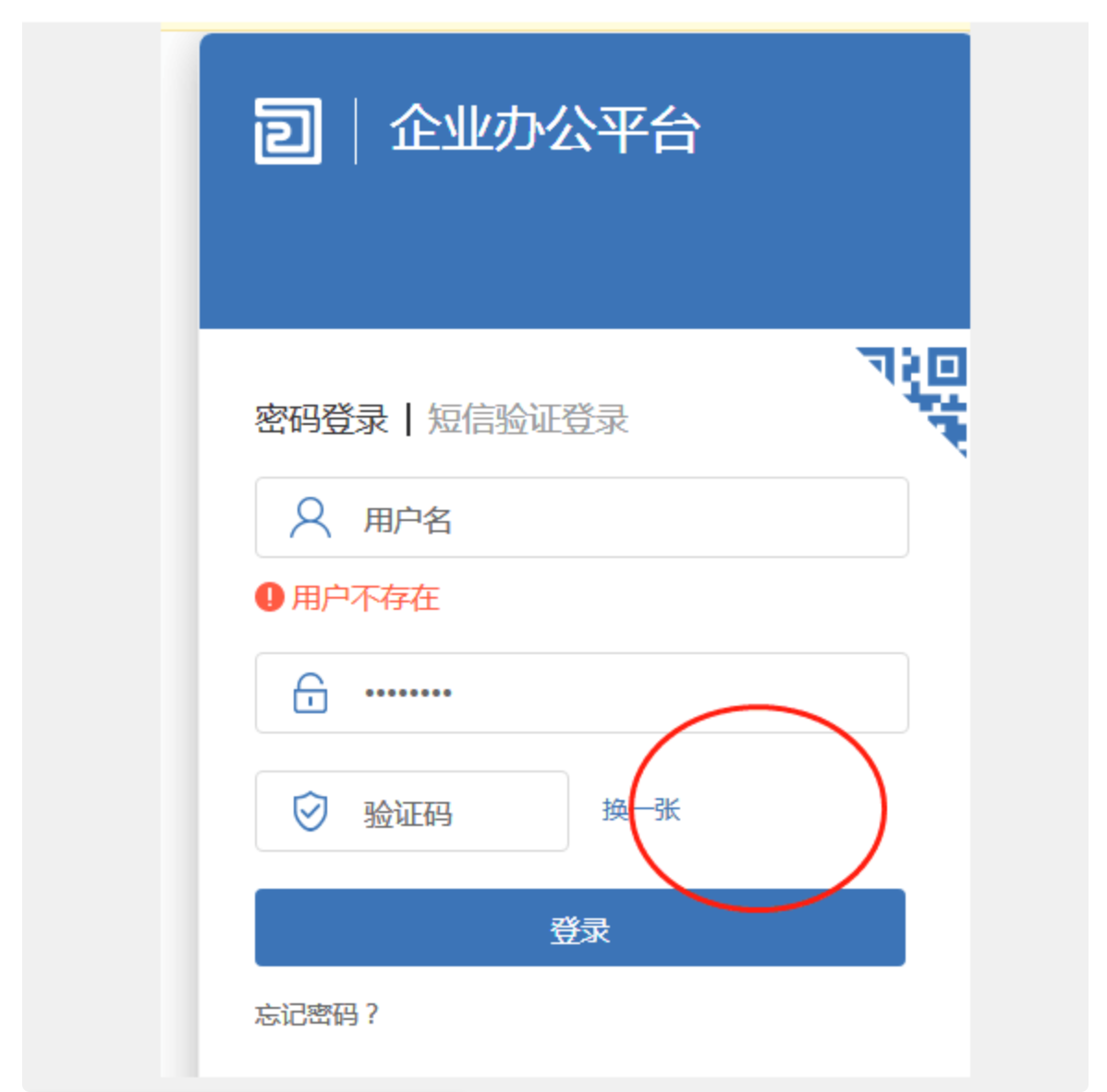Refresh captcha with 换一张 link

click(x=641, y=809)
